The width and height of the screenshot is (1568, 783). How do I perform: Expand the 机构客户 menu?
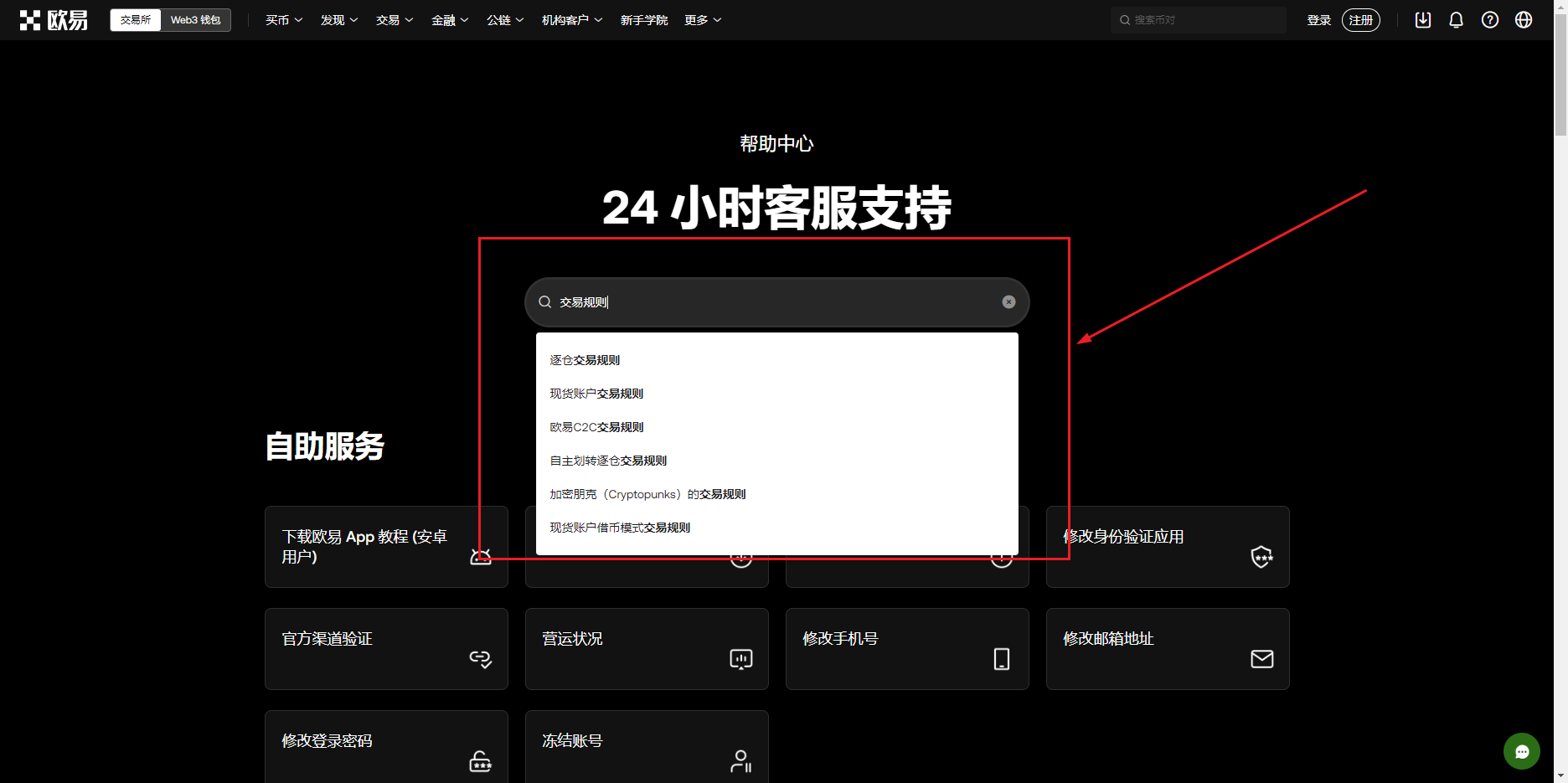(572, 20)
